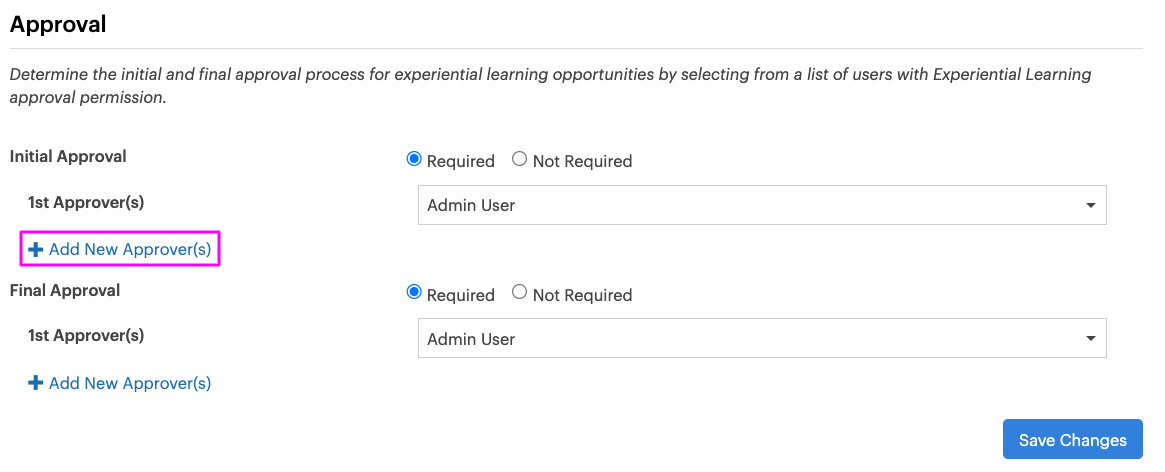Screen dimensions: 1165x472
Task: Click the plus icon under Final Approval
Action: [36, 383]
